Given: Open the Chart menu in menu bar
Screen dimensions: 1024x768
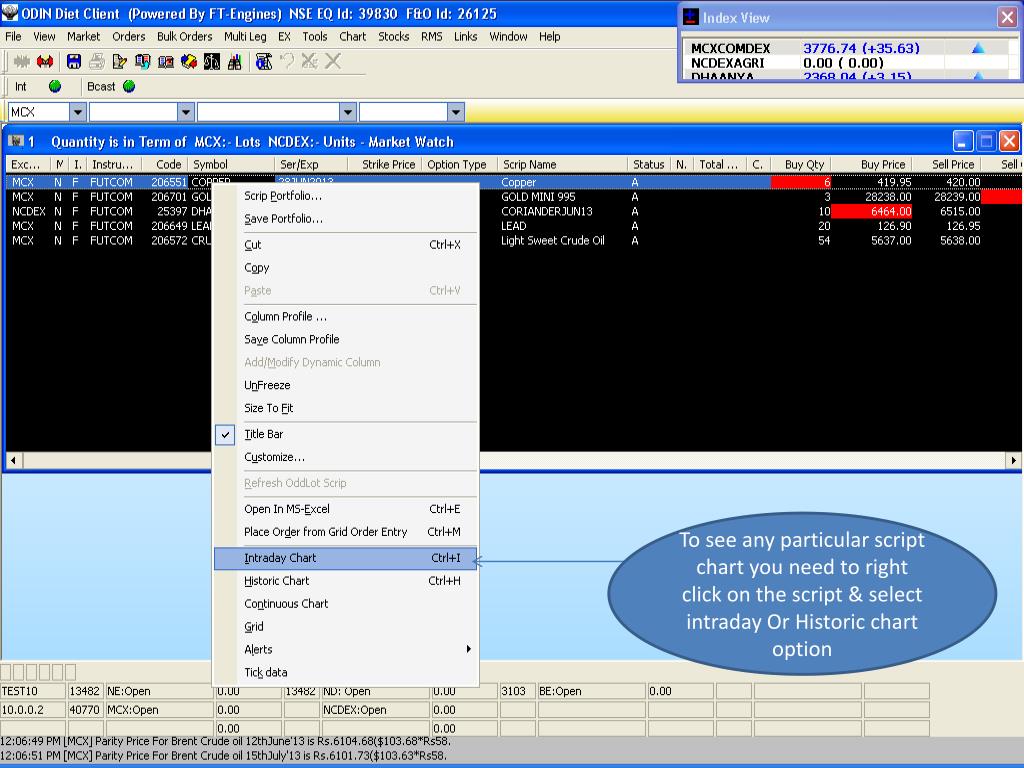Looking at the screenshot, I should pos(353,37).
